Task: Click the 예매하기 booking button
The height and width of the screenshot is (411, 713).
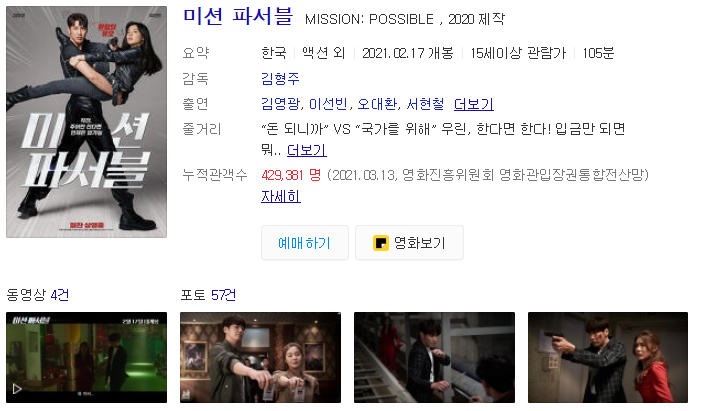Action: click(305, 243)
